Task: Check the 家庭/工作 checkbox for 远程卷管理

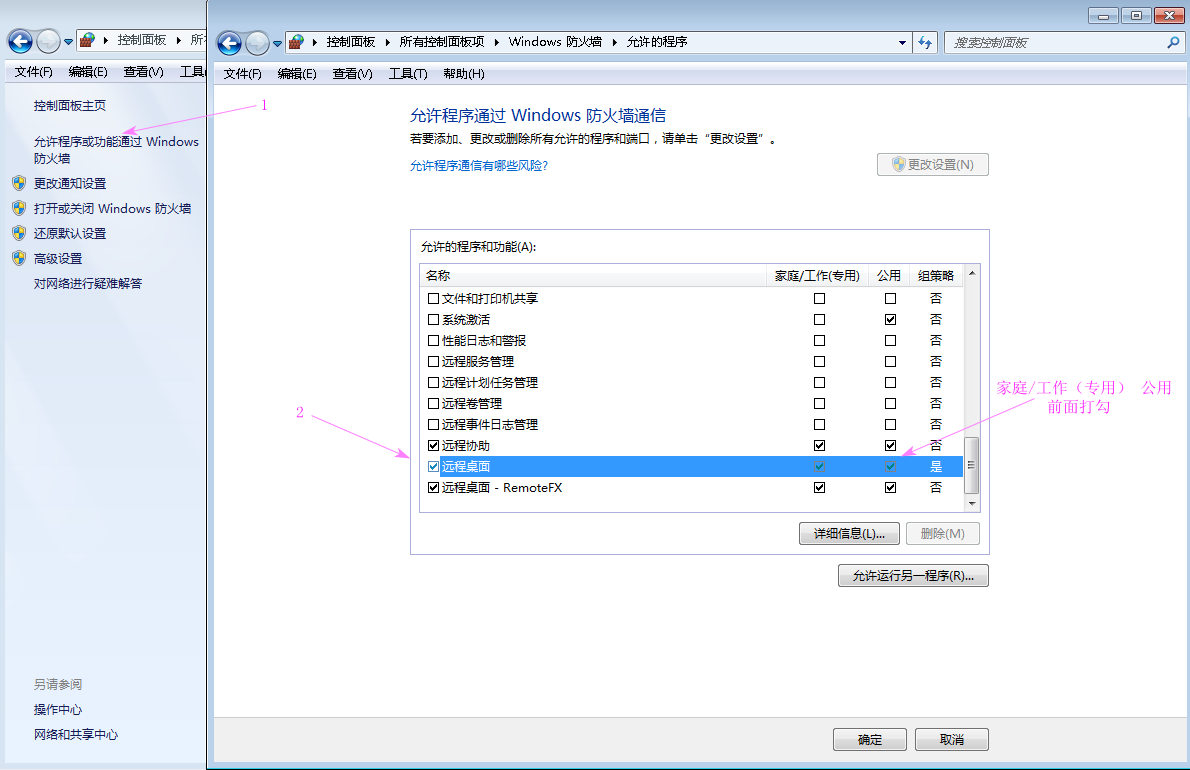Action: (x=819, y=403)
